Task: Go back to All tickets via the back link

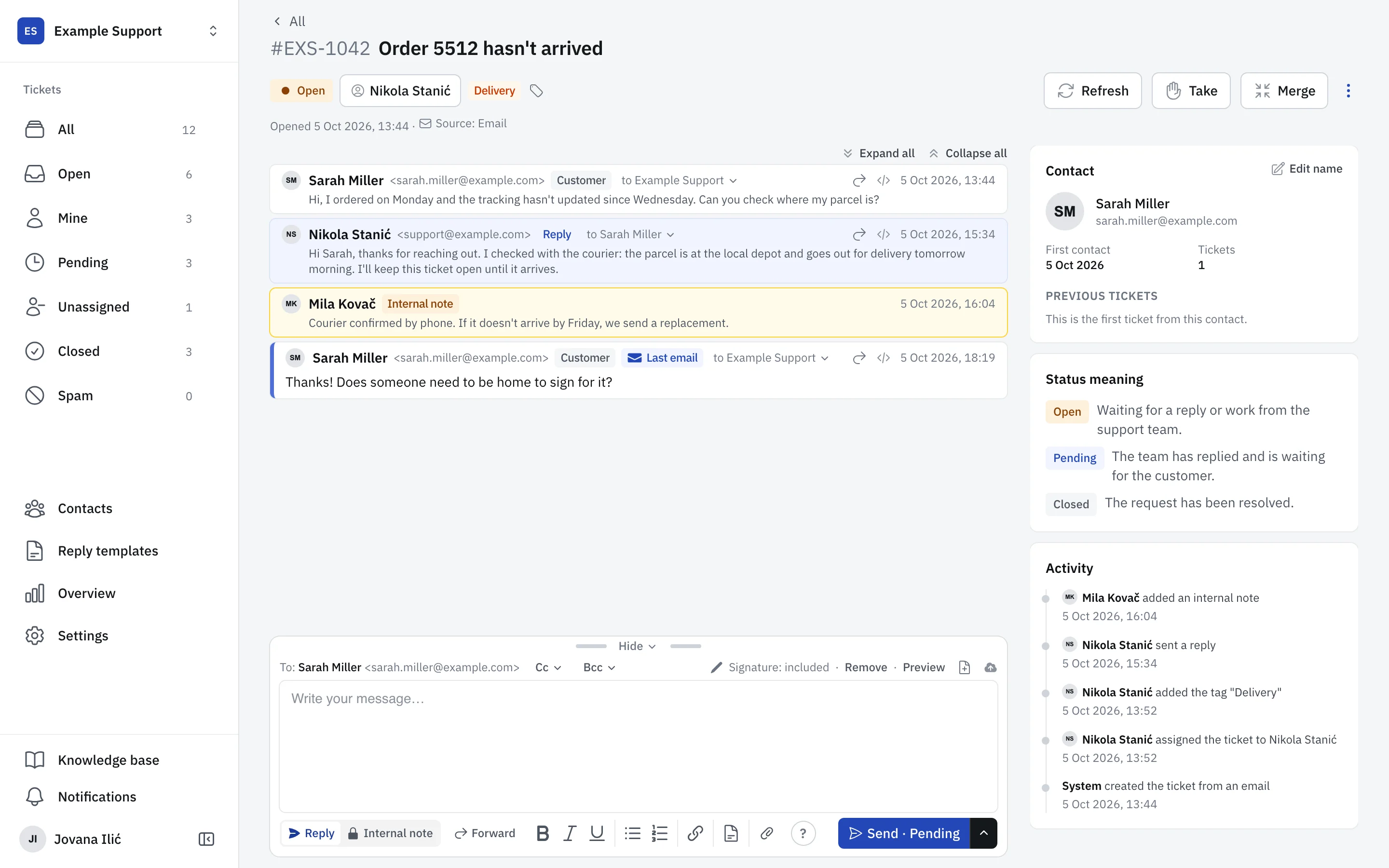Action: [x=289, y=21]
